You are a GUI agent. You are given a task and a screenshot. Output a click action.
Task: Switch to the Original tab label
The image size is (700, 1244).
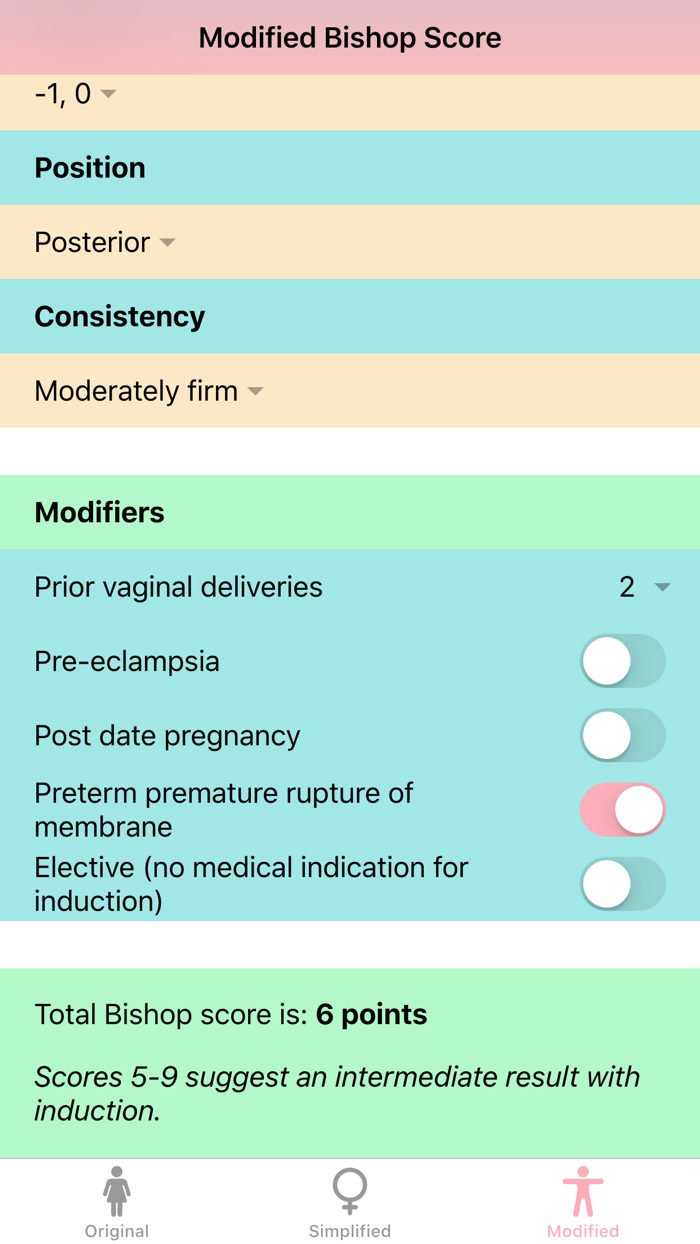pyautogui.click(x=117, y=1231)
